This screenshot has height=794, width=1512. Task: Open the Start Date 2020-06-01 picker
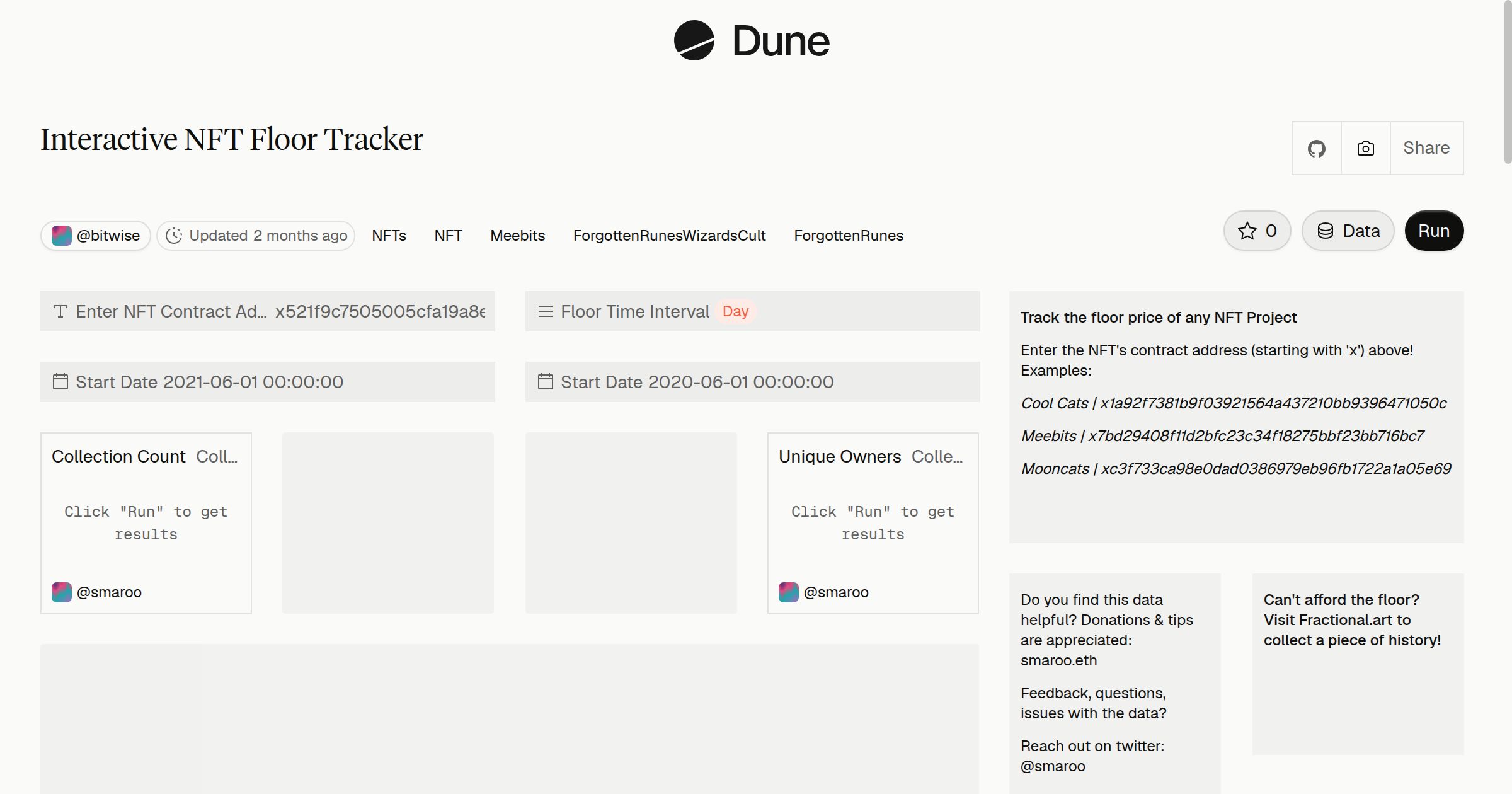(753, 382)
